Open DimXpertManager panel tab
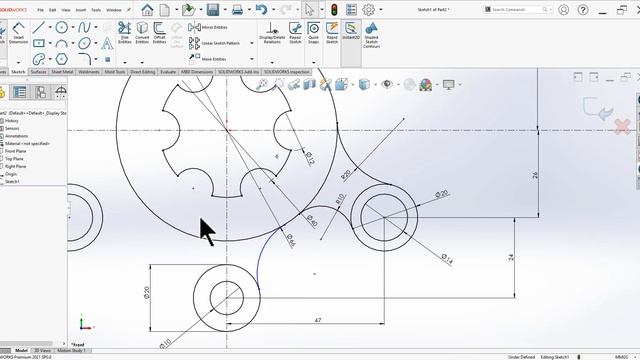The width and height of the screenshot is (640, 360). (61, 92)
